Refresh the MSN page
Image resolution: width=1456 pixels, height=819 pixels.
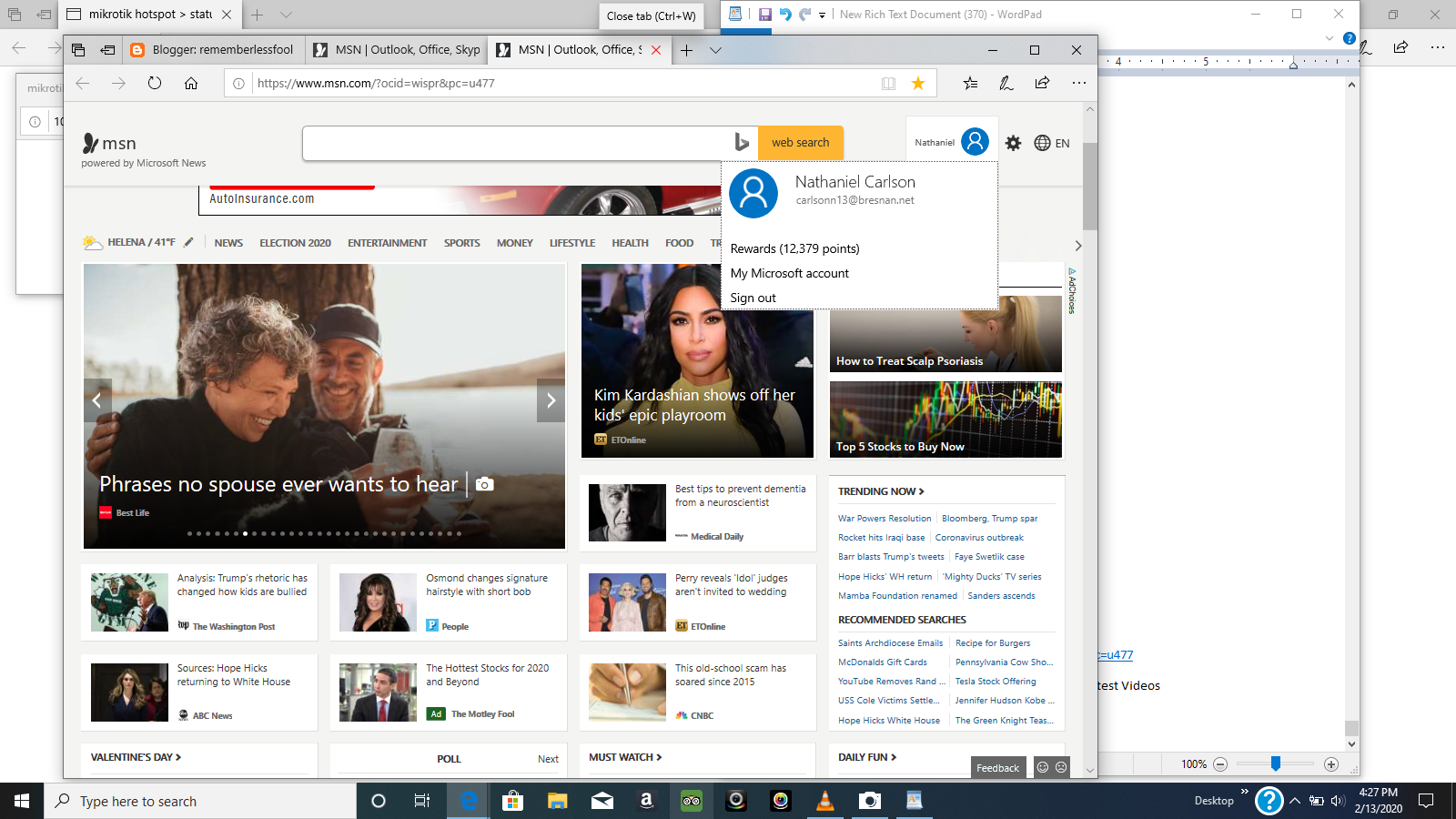click(x=155, y=84)
